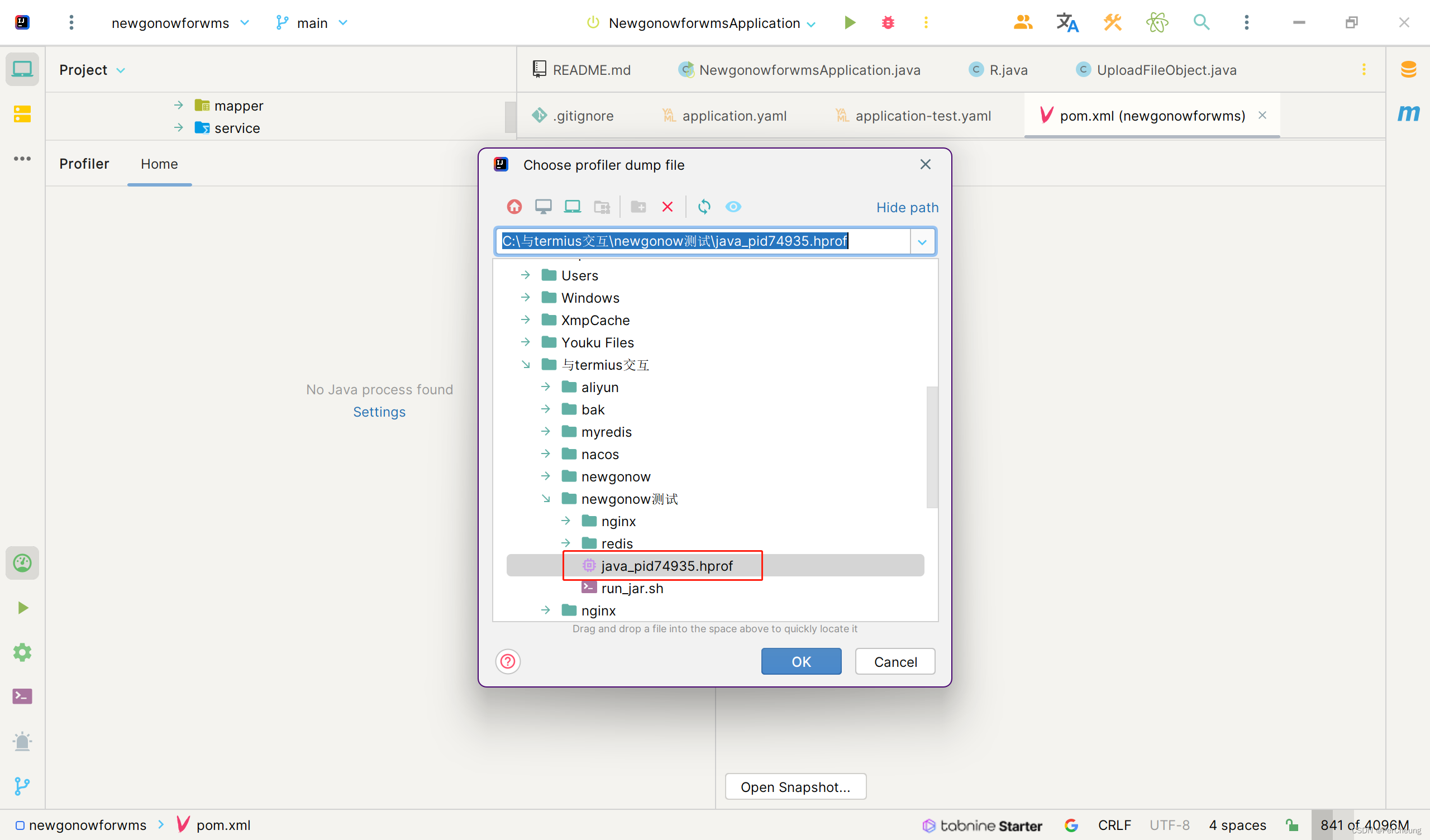Click the Database icon on right sidebar
The height and width of the screenshot is (840, 1430).
pyautogui.click(x=1408, y=70)
